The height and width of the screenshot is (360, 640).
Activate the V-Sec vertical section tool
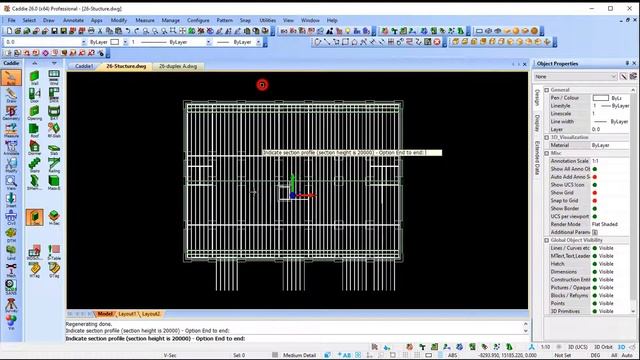pos(35,217)
